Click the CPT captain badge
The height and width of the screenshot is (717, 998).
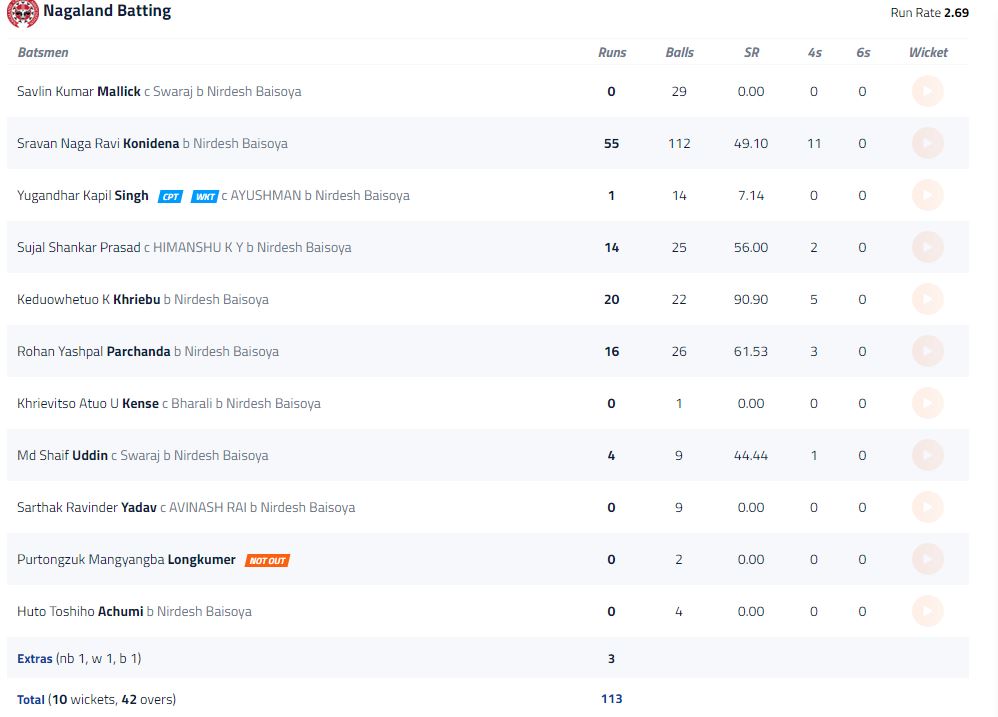click(x=170, y=197)
